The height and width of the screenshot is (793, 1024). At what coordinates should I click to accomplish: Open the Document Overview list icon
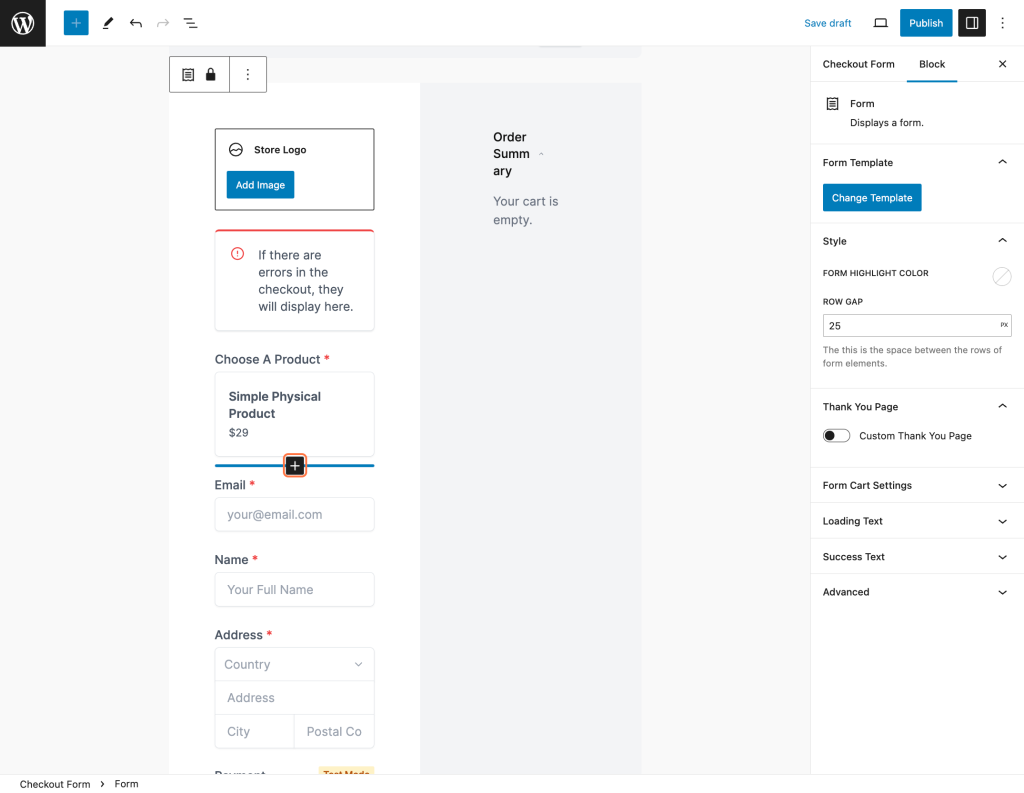pyautogui.click(x=190, y=23)
